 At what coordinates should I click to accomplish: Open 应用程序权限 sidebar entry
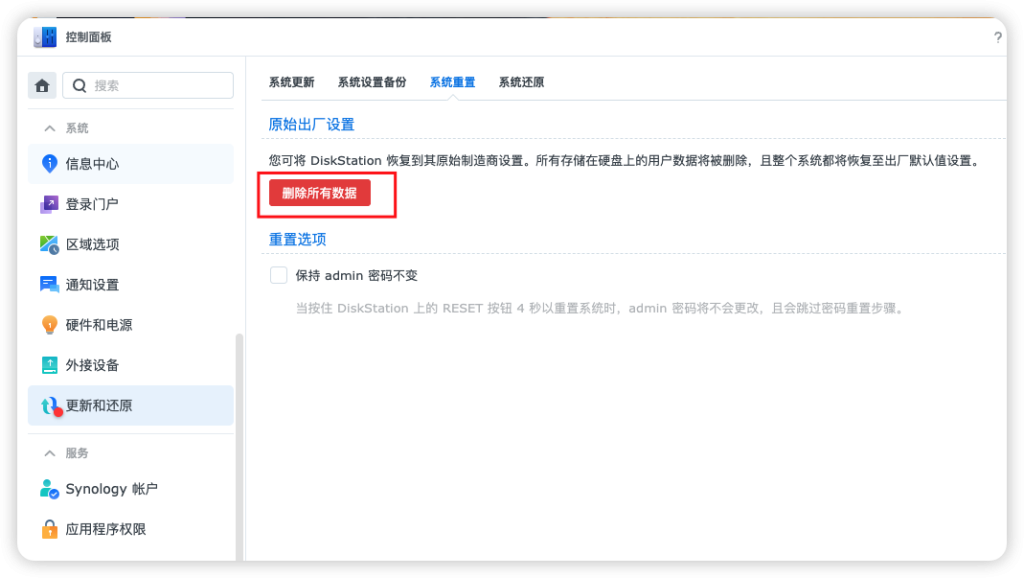(x=131, y=529)
